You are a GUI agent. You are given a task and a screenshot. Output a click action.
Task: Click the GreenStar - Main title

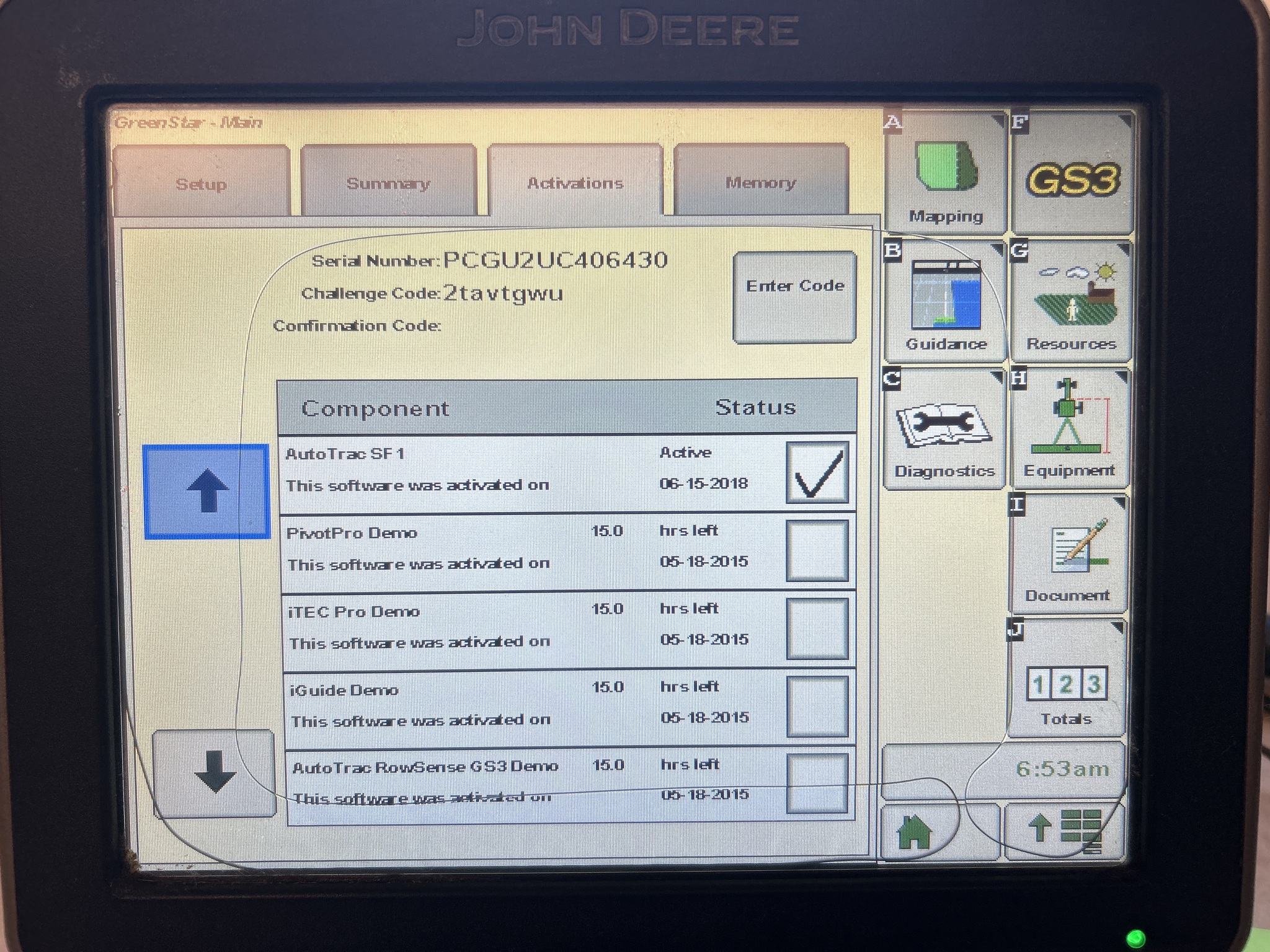pyautogui.click(x=189, y=122)
